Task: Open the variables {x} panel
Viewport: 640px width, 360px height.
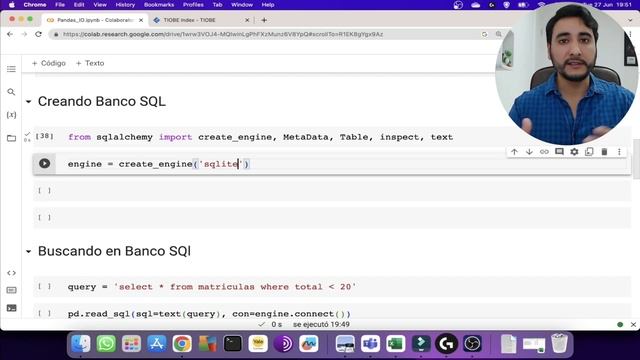Action: click(x=11, y=115)
